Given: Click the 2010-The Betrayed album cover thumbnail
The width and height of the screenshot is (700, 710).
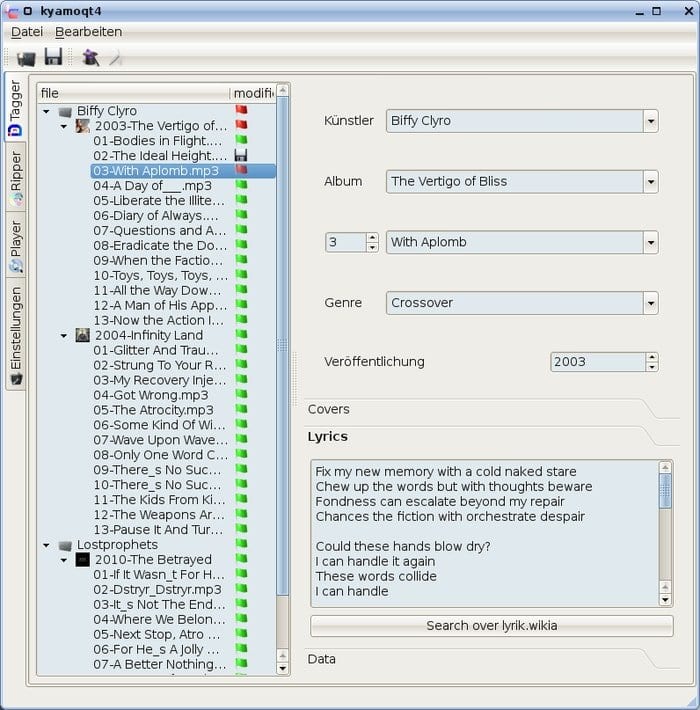Looking at the screenshot, I should (82, 560).
